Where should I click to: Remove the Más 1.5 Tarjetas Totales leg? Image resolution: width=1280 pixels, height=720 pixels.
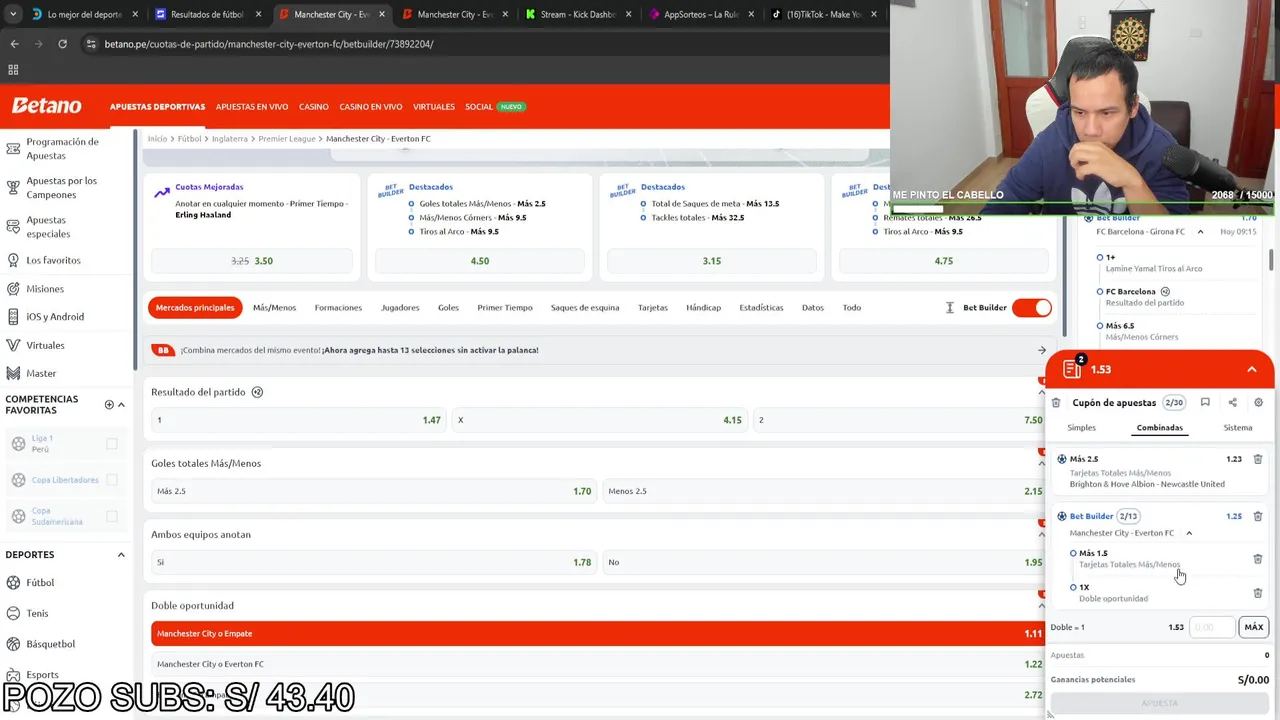[x=1258, y=559]
